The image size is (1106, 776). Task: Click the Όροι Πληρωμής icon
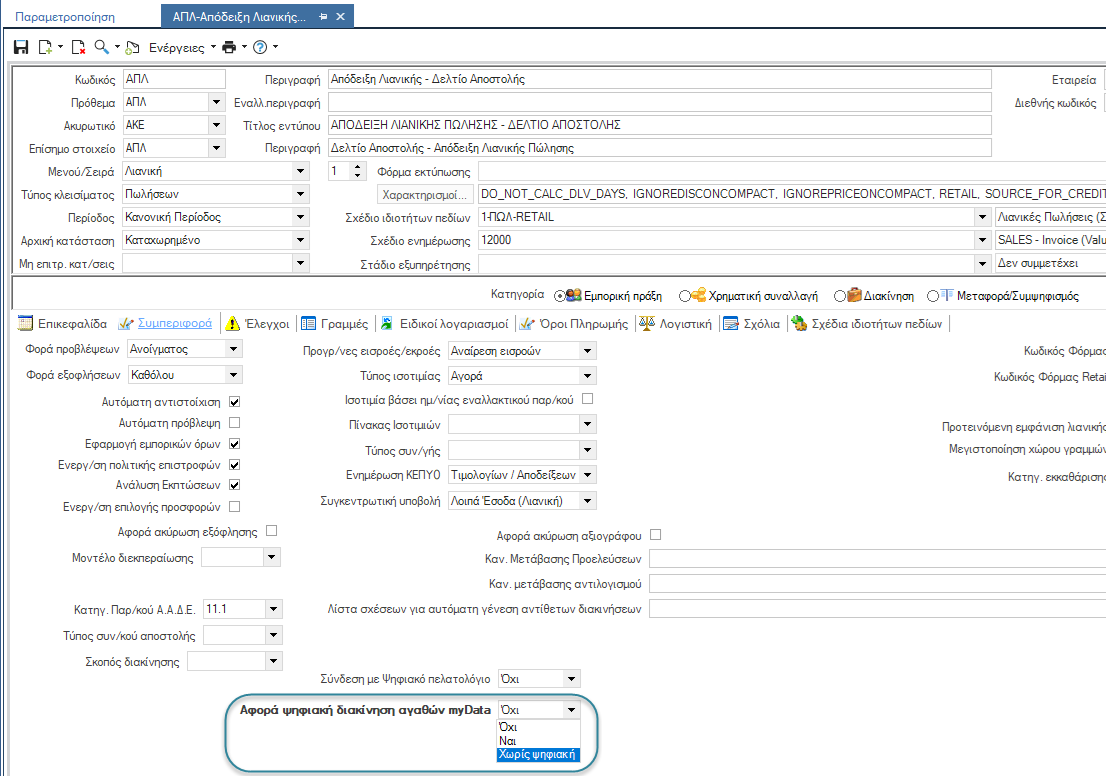pyautogui.click(x=527, y=323)
